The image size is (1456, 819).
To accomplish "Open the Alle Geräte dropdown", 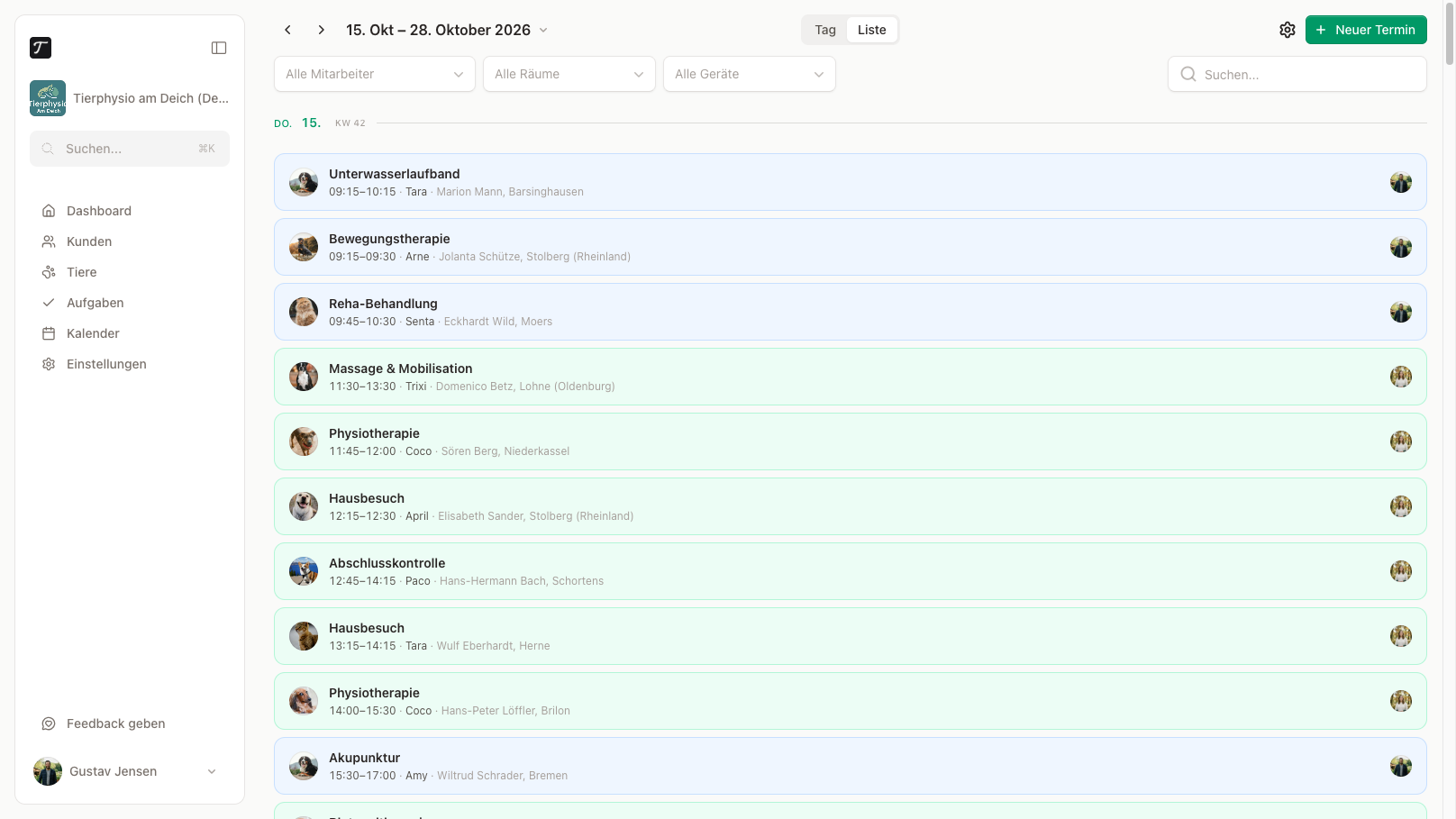I will pyautogui.click(x=750, y=74).
